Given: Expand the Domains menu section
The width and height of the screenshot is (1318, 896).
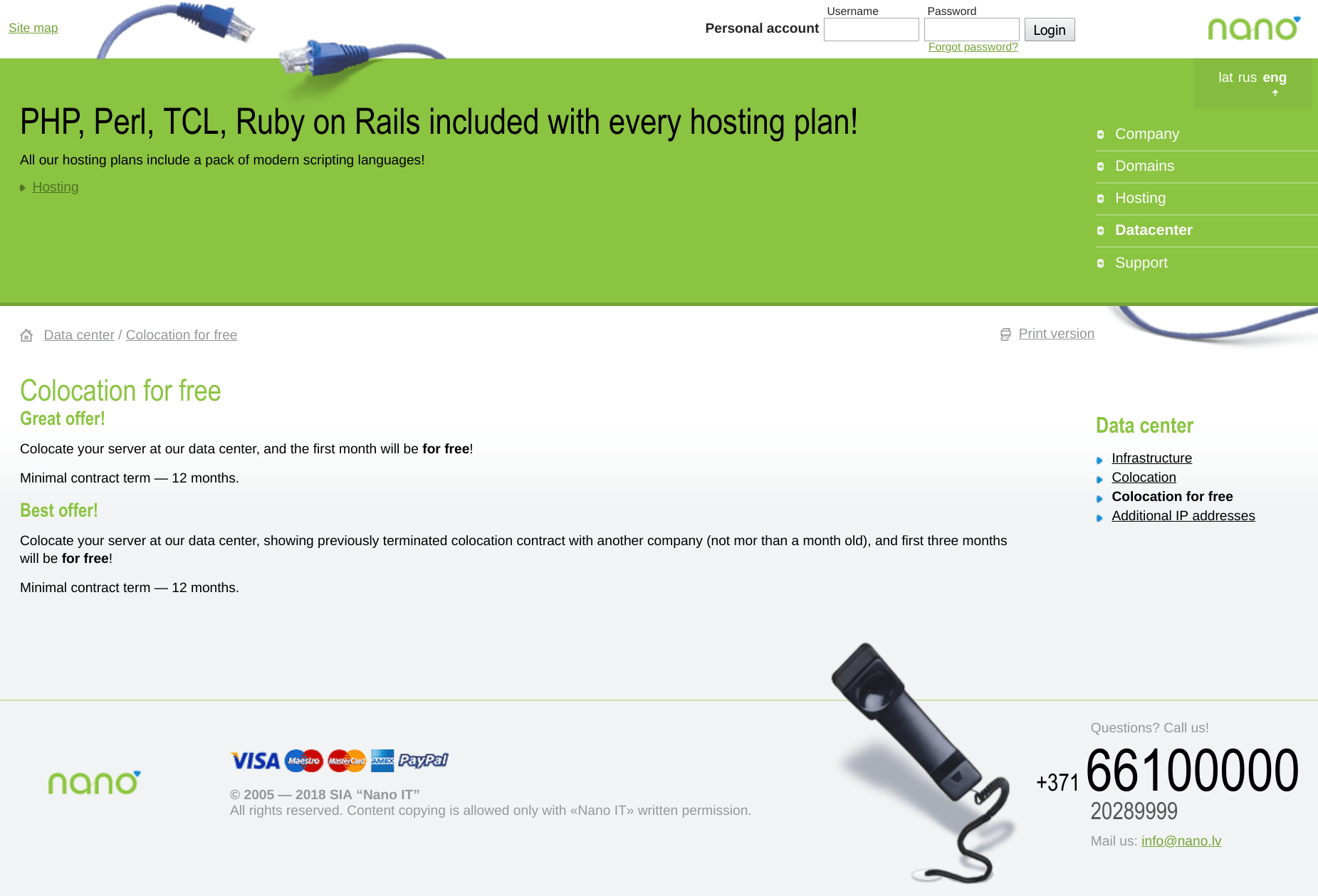Looking at the screenshot, I should 1100,167.
